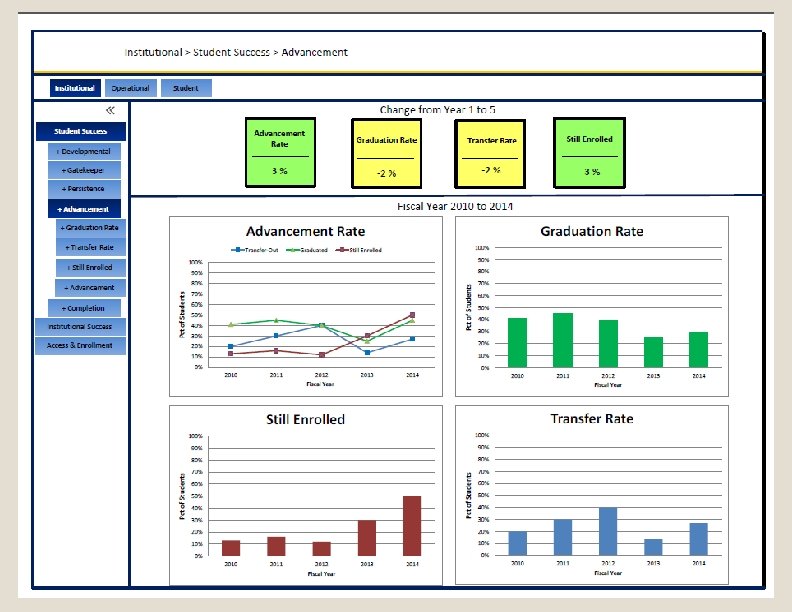792x612 pixels.
Task: Click the 2014 red Still Enrolled bar
Action: coord(412,526)
